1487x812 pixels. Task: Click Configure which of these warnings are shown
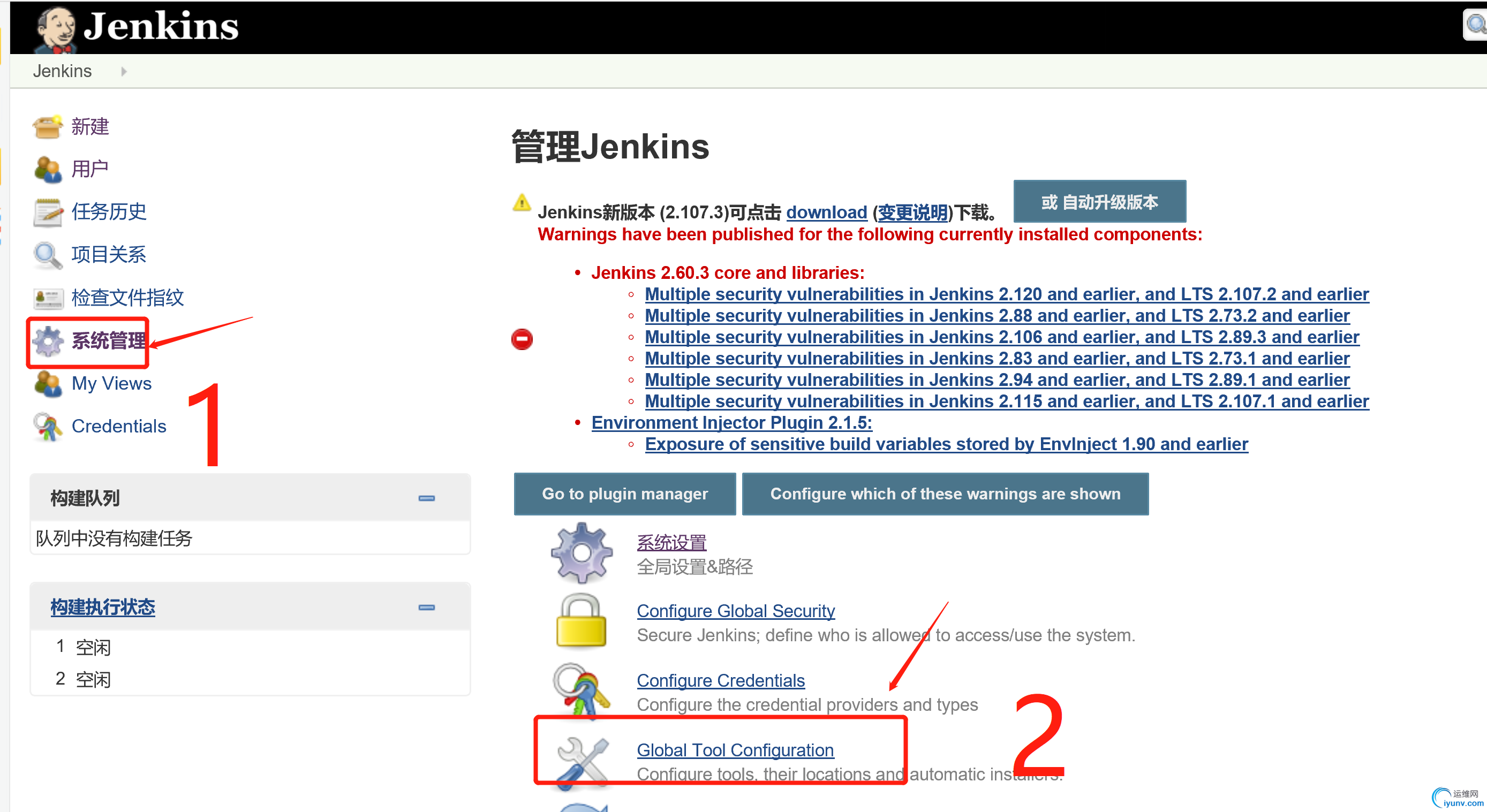[x=945, y=494]
